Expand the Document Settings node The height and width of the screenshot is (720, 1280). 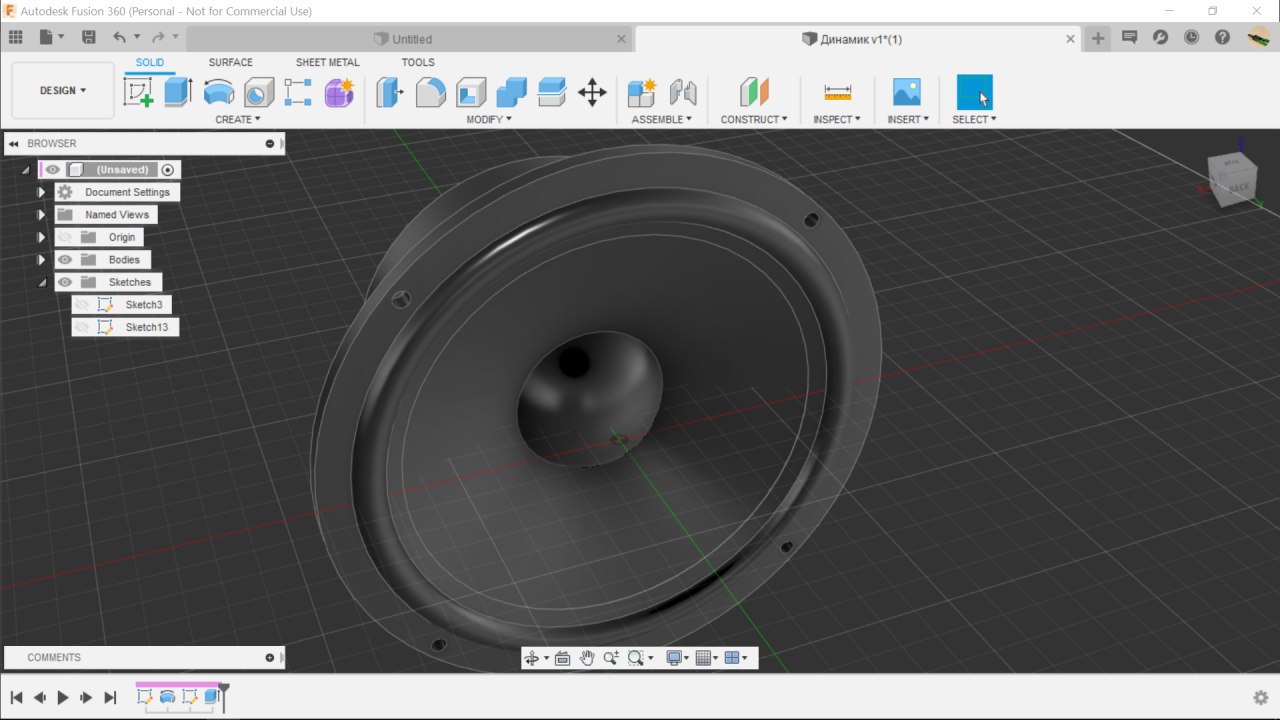pos(41,192)
